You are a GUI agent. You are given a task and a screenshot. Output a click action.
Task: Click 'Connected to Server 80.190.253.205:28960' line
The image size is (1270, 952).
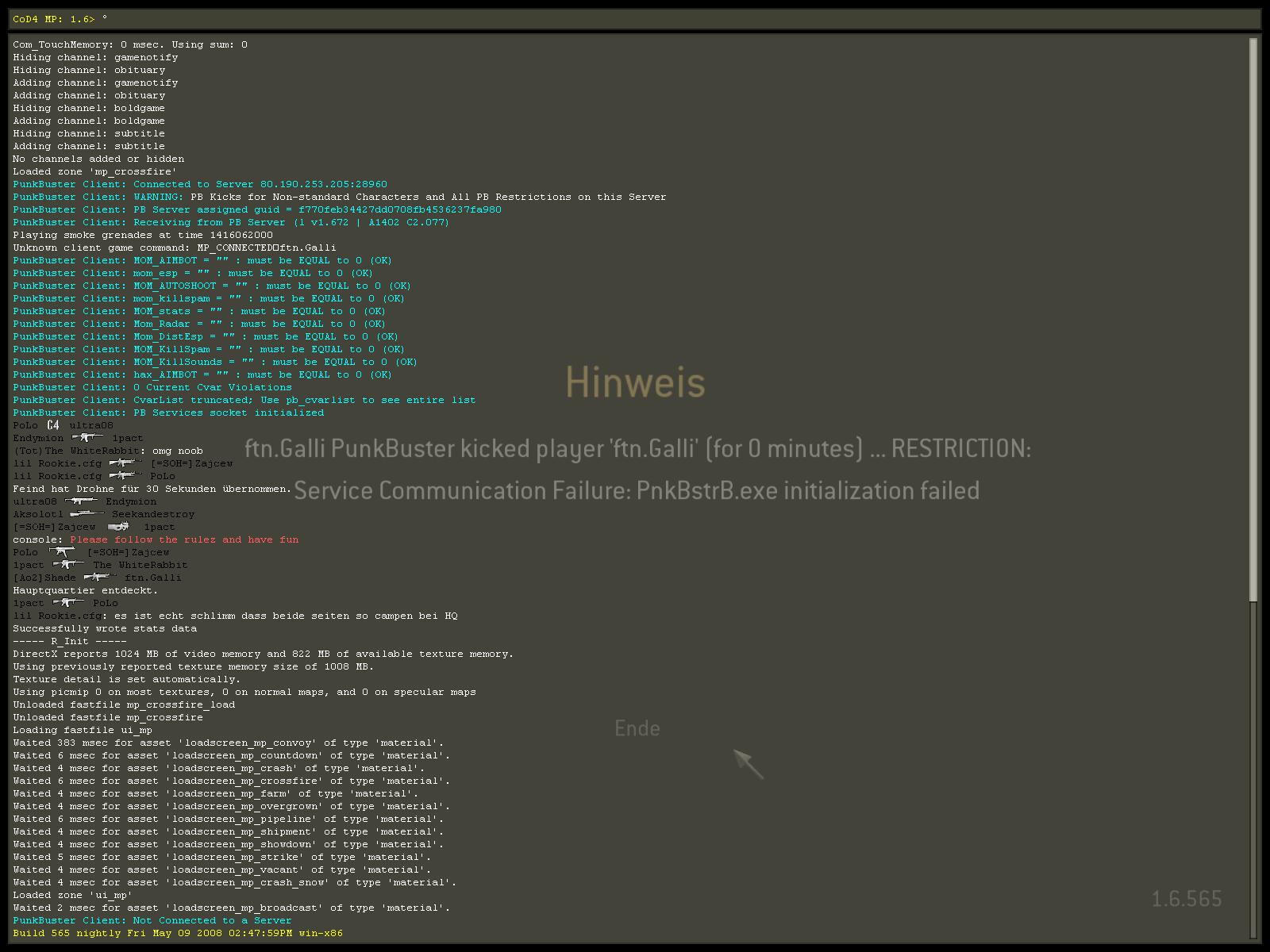pos(200,184)
